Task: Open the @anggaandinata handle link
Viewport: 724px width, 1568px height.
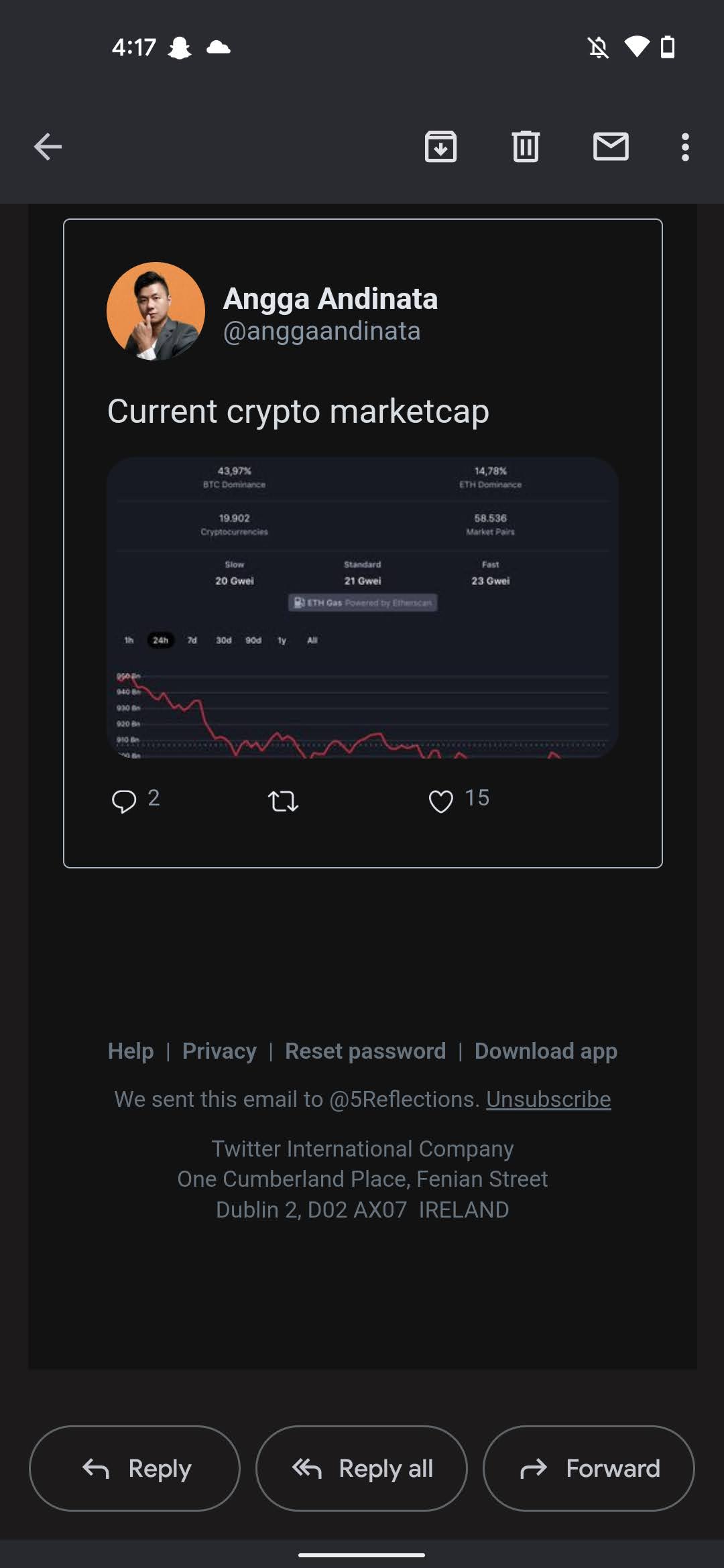Action: tap(322, 331)
